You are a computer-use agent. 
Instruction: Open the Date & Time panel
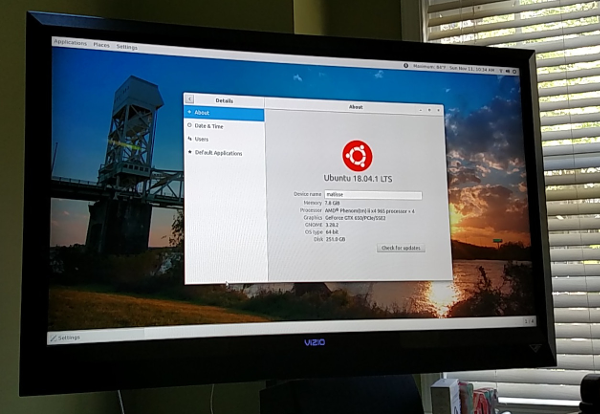point(210,126)
